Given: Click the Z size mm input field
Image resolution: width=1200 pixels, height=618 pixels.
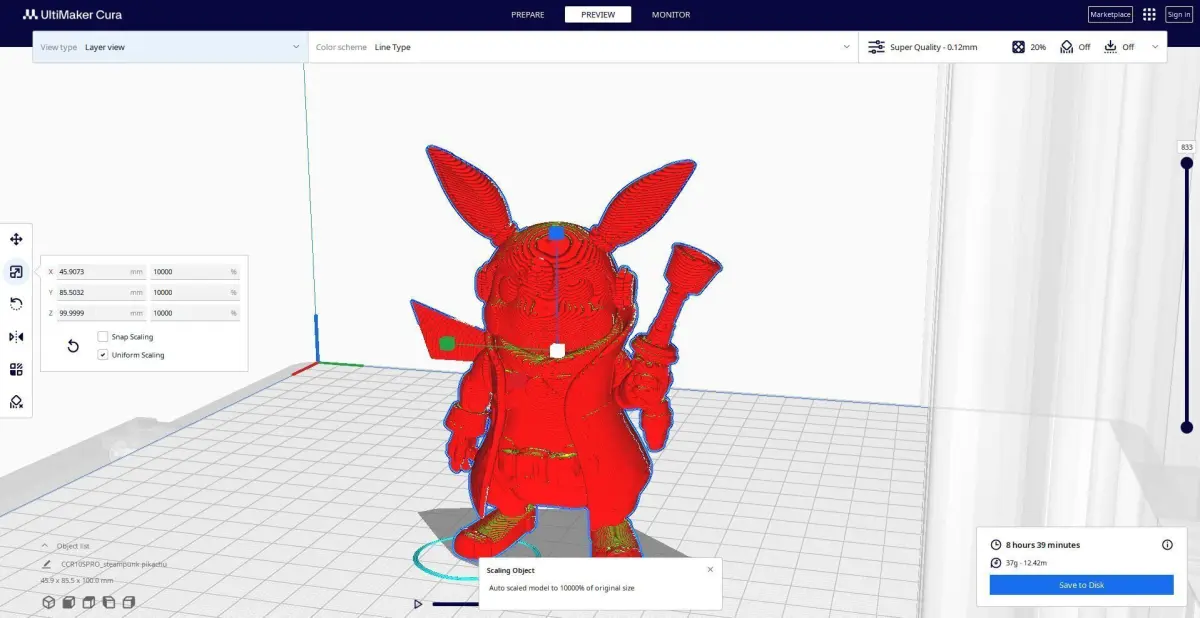Looking at the screenshot, I should (x=100, y=313).
